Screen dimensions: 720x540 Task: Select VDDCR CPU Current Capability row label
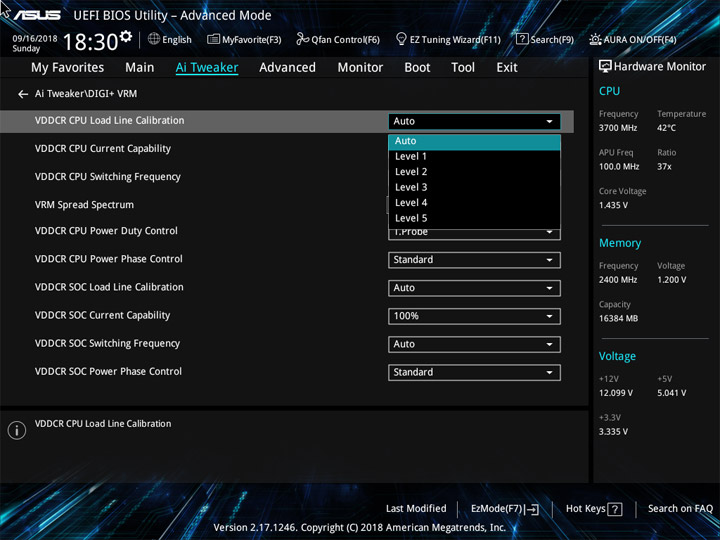coord(103,149)
